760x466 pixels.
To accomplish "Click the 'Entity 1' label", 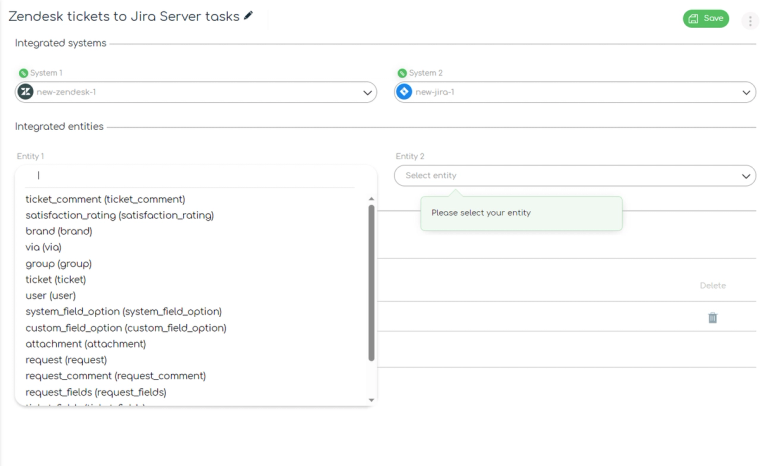I will tap(30, 156).
